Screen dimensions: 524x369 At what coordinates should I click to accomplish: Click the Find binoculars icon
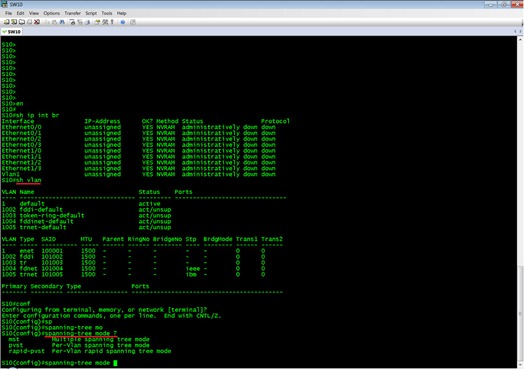click(62, 22)
